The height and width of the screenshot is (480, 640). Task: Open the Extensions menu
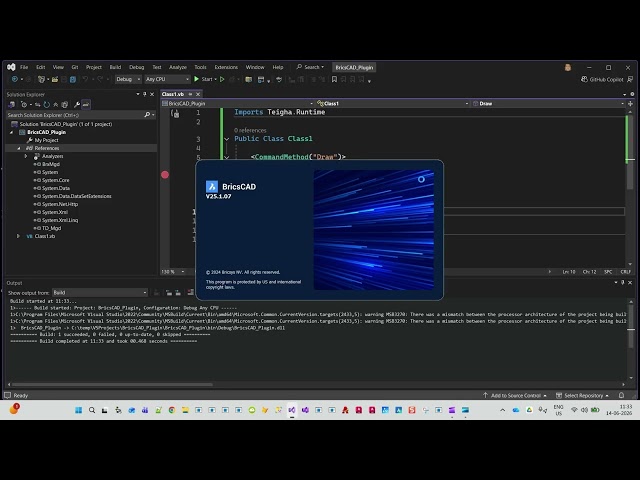tap(226, 67)
